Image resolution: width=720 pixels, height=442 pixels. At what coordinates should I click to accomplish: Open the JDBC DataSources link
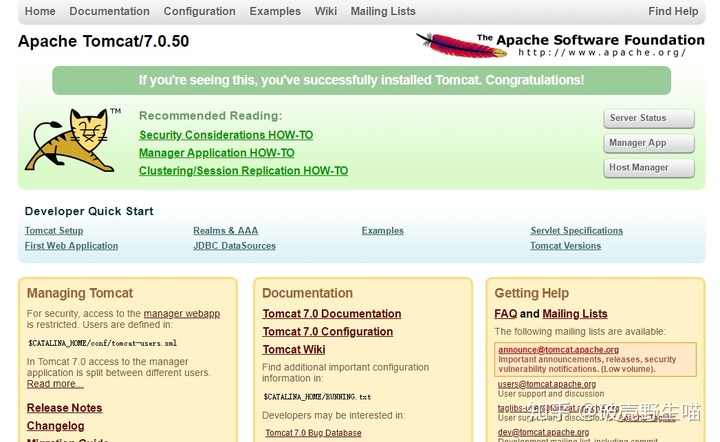(234, 246)
